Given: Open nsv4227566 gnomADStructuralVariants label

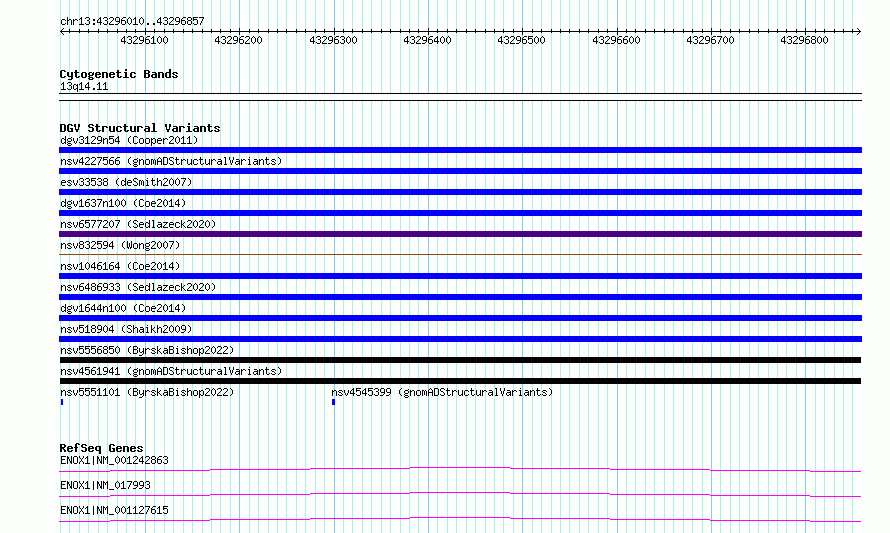Looking at the screenshot, I should click(171, 161).
